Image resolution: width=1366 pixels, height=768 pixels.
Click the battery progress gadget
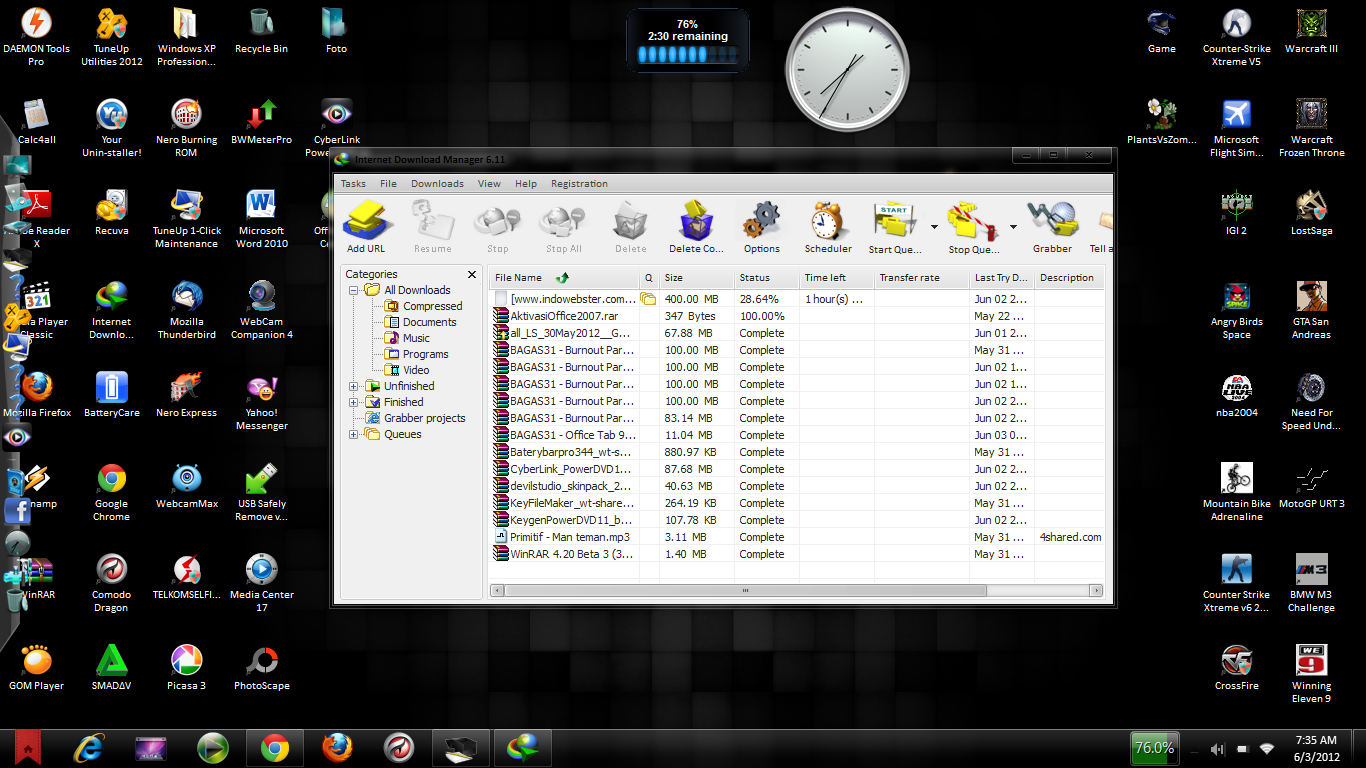(x=688, y=42)
